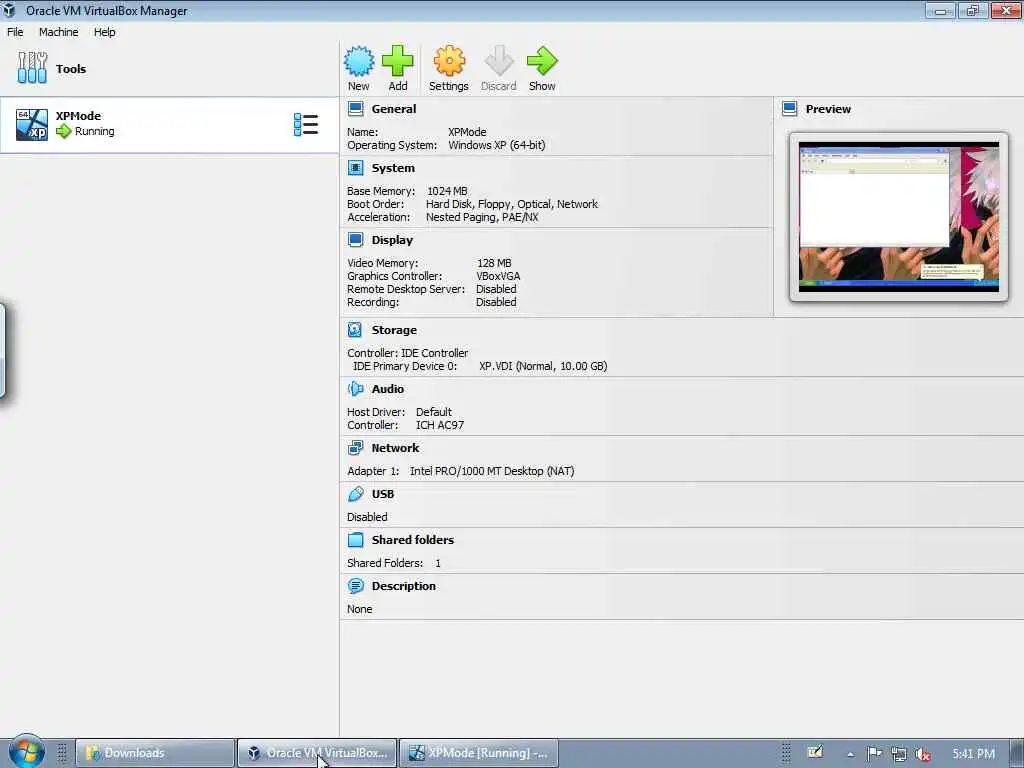The image size is (1024, 768).
Task: Click the System section chip icon
Action: click(356, 168)
